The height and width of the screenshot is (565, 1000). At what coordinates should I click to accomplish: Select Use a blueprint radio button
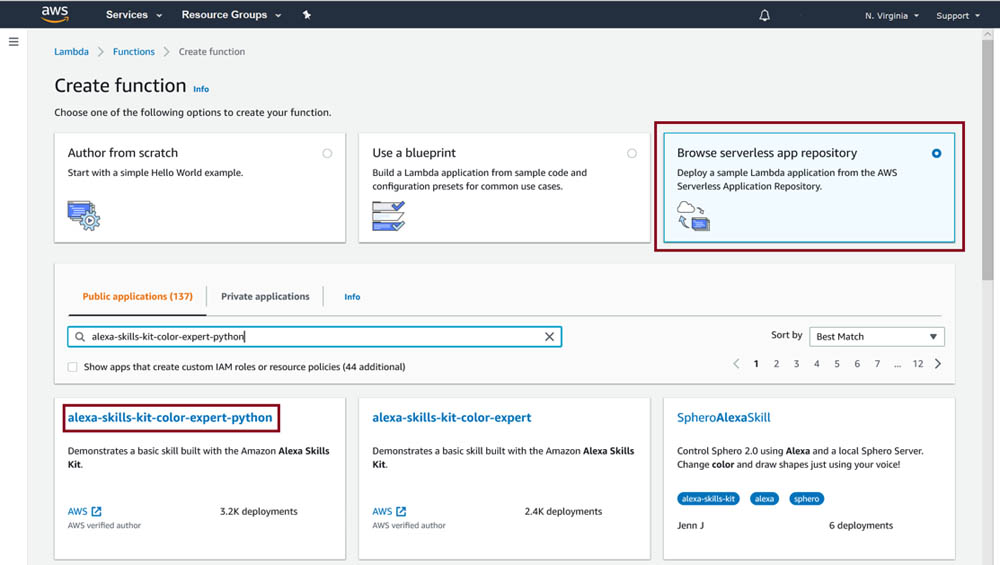coord(631,153)
